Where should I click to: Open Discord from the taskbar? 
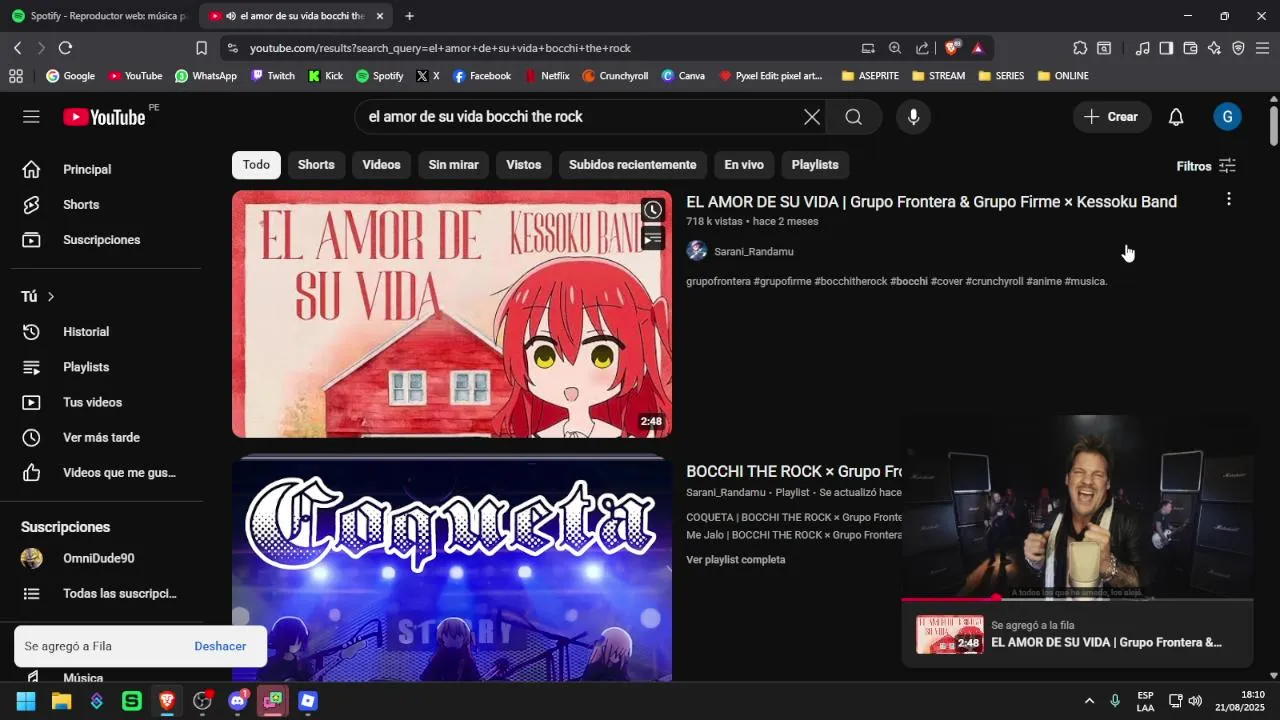click(x=237, y=701)
